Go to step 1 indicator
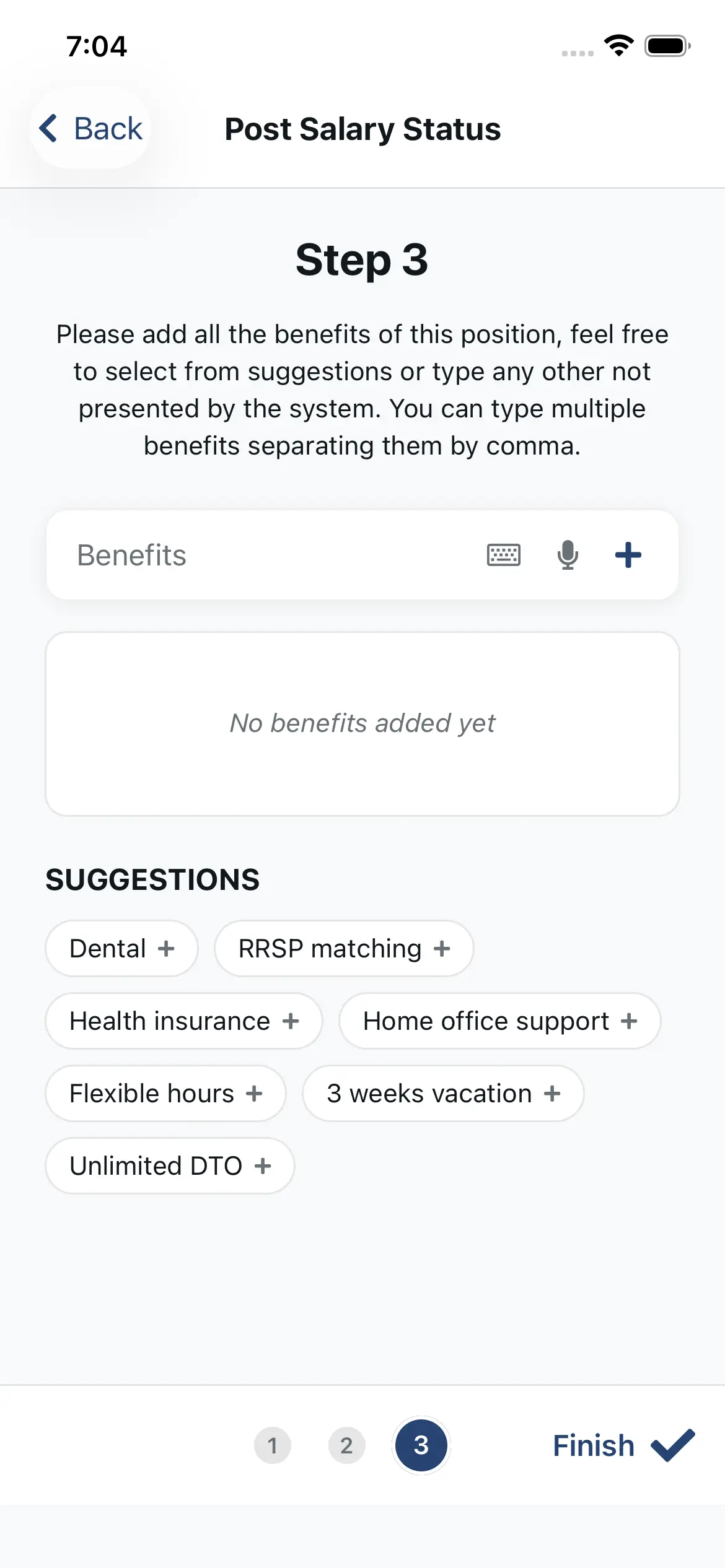This screenshot has height=1568, width=725. click(x=272, y=1446)
